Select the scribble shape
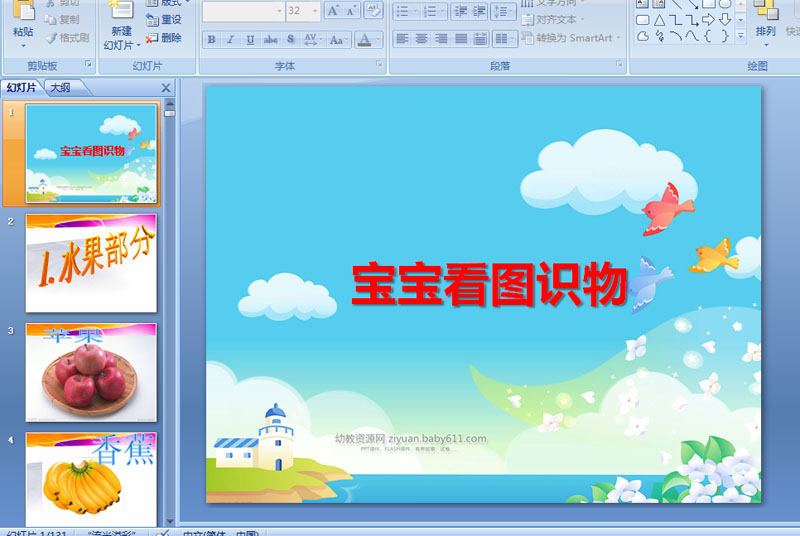This screenshot has width=800, height=536. [x=660, y=36]
